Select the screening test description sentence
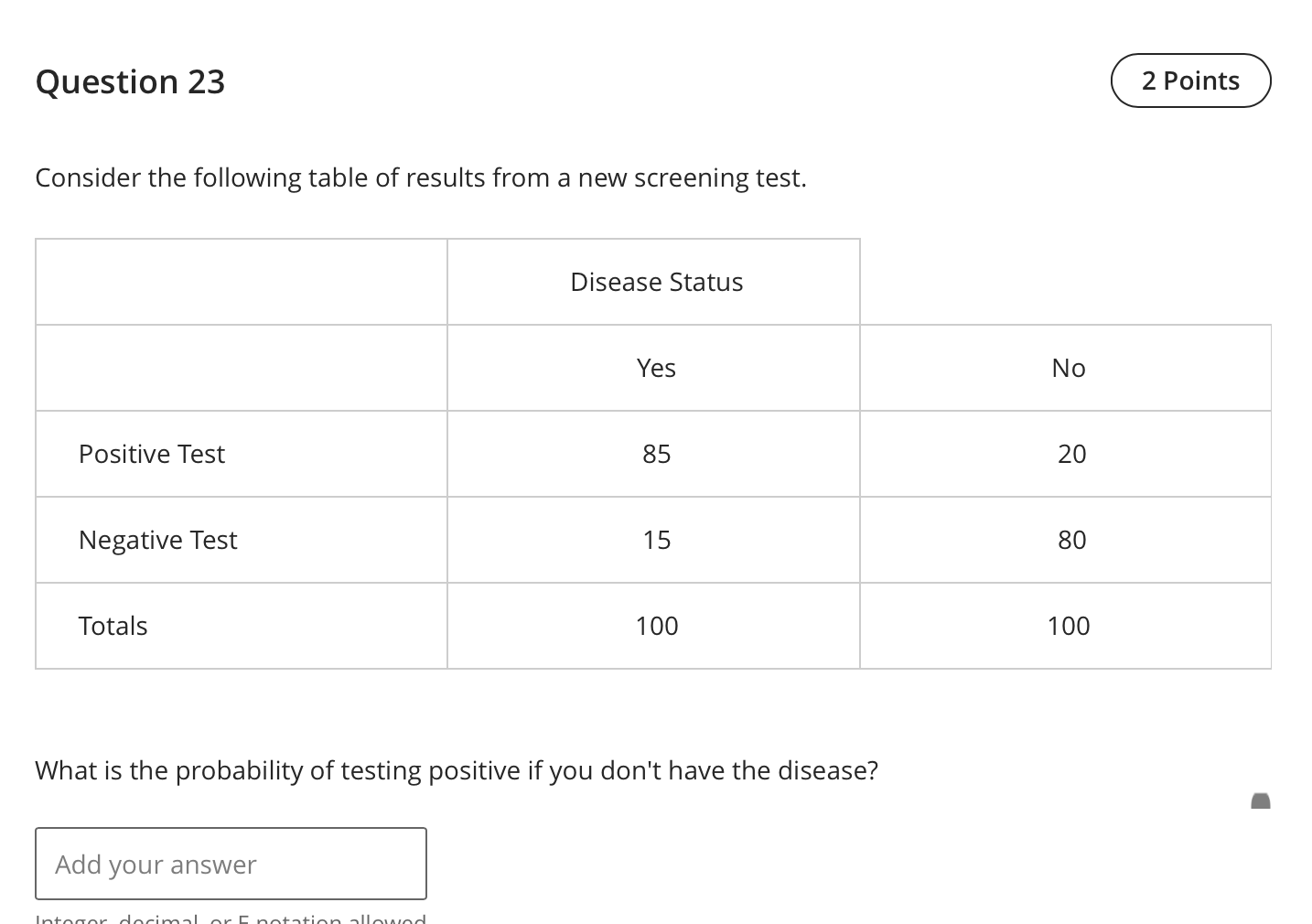The image size is (1312, 924). [421, 177]
